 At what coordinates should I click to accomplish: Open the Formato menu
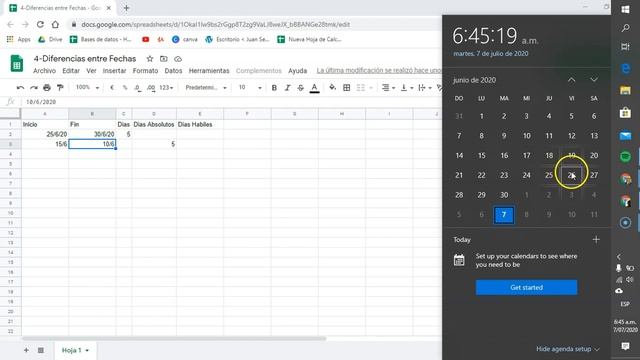coord(145,71)
